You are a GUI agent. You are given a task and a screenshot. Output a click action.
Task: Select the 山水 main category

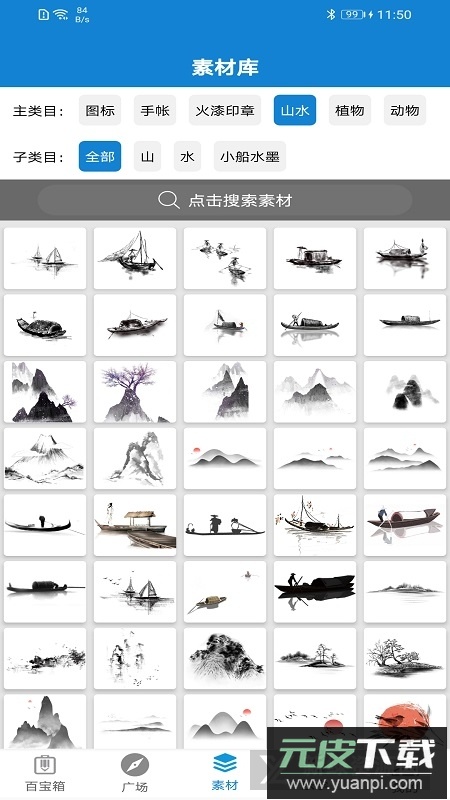click(295, 110)
